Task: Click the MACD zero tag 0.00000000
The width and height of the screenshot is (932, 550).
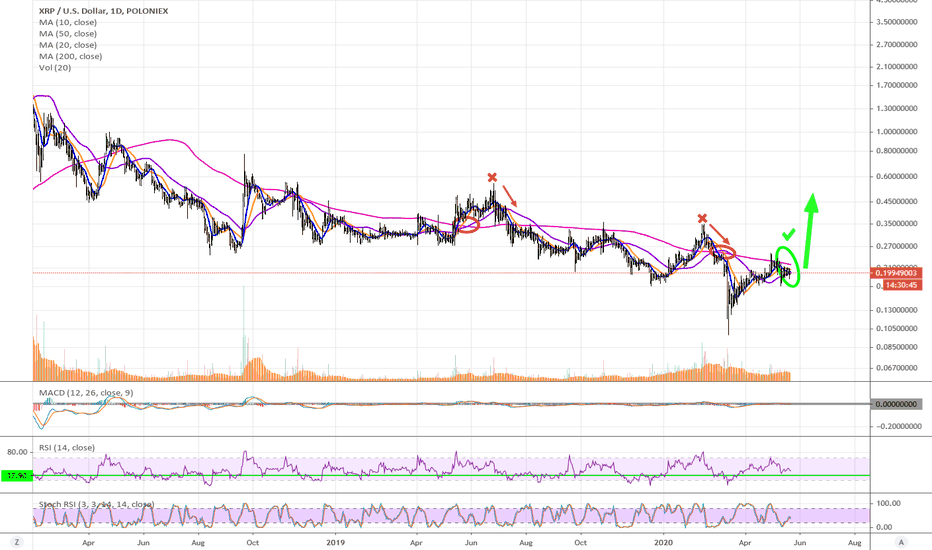Action: pyautogui.click(x=896, y=404)
